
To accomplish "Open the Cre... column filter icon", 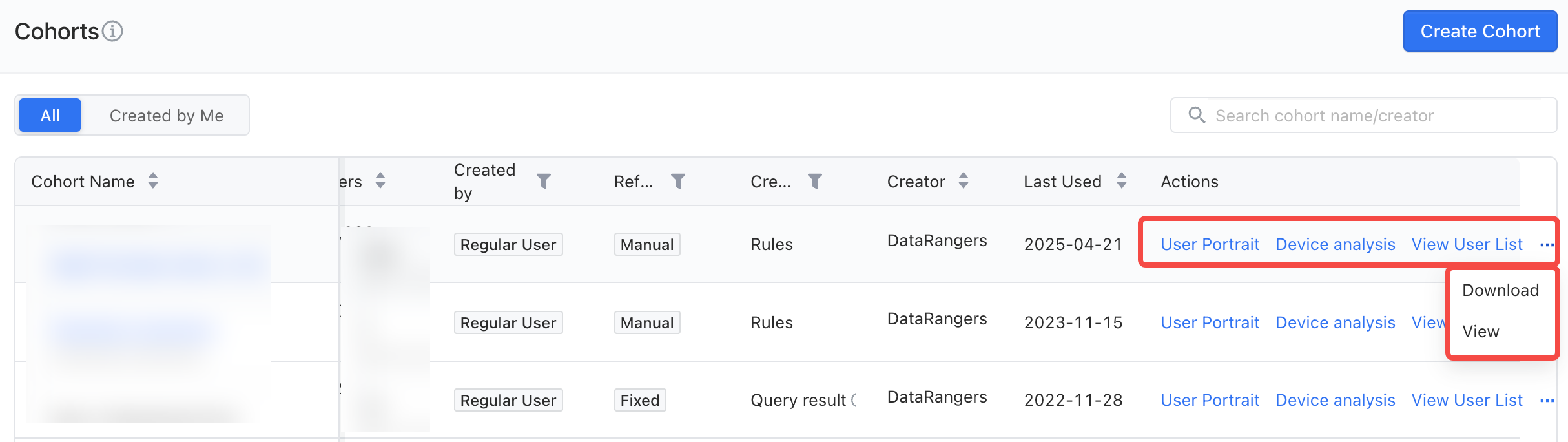I will pos(815,181).
